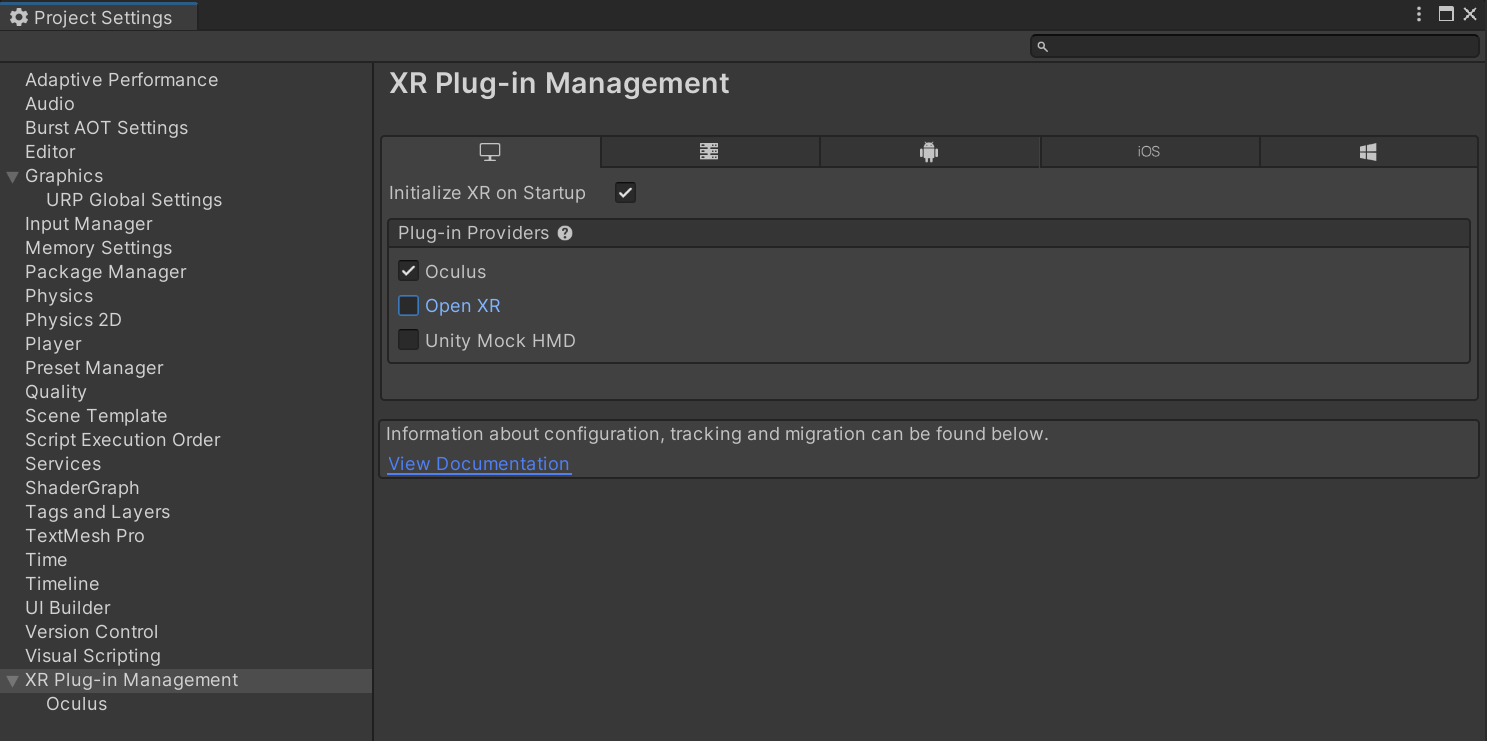Viewport: 1487px width, 741px height.
Task: Open the Time settings
Action: pyautogui.click(x=46, y=560)
